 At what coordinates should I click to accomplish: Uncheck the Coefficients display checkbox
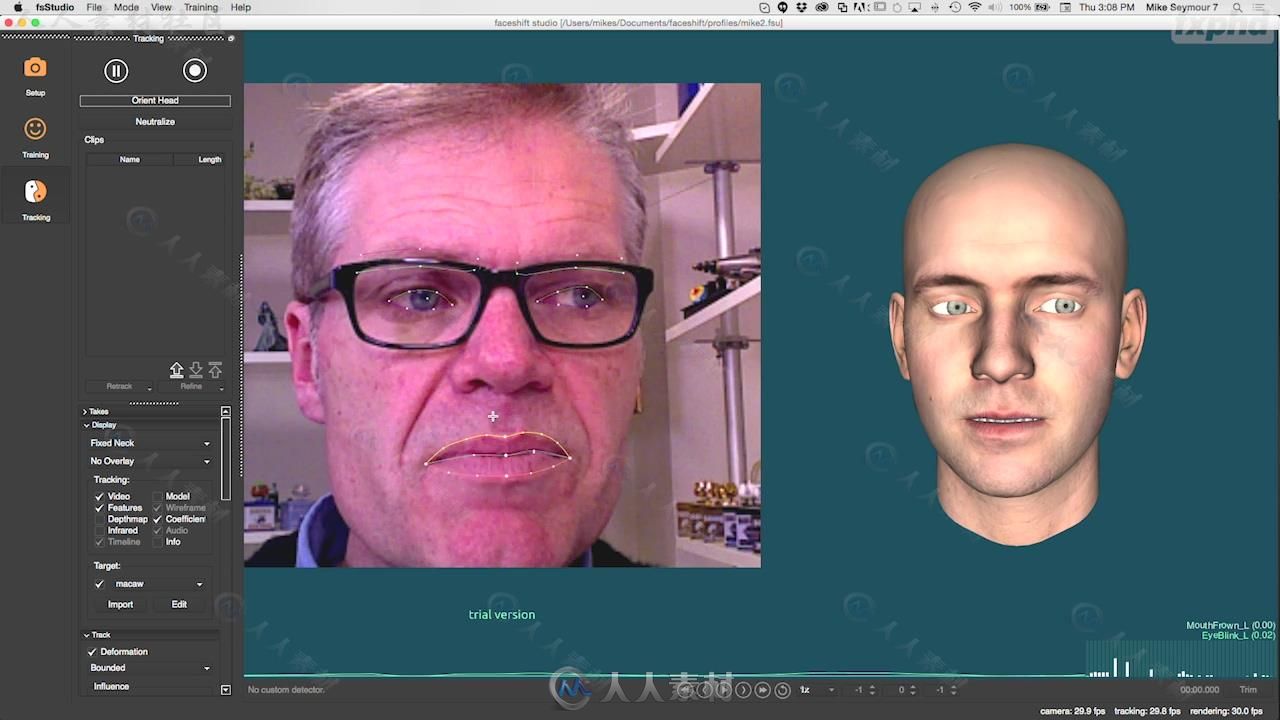[157, 519]
